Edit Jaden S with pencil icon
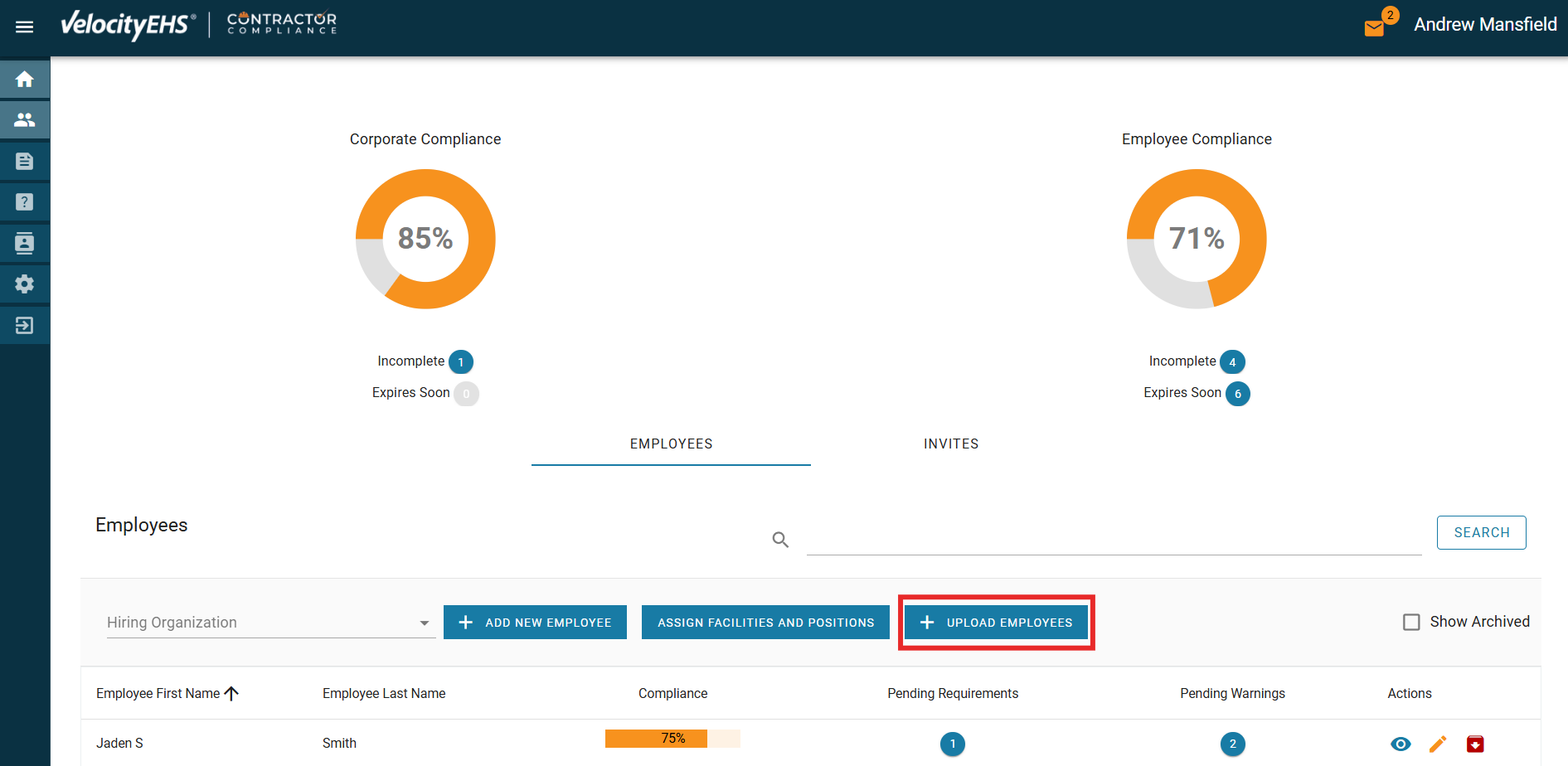 tap(1438, 744)
